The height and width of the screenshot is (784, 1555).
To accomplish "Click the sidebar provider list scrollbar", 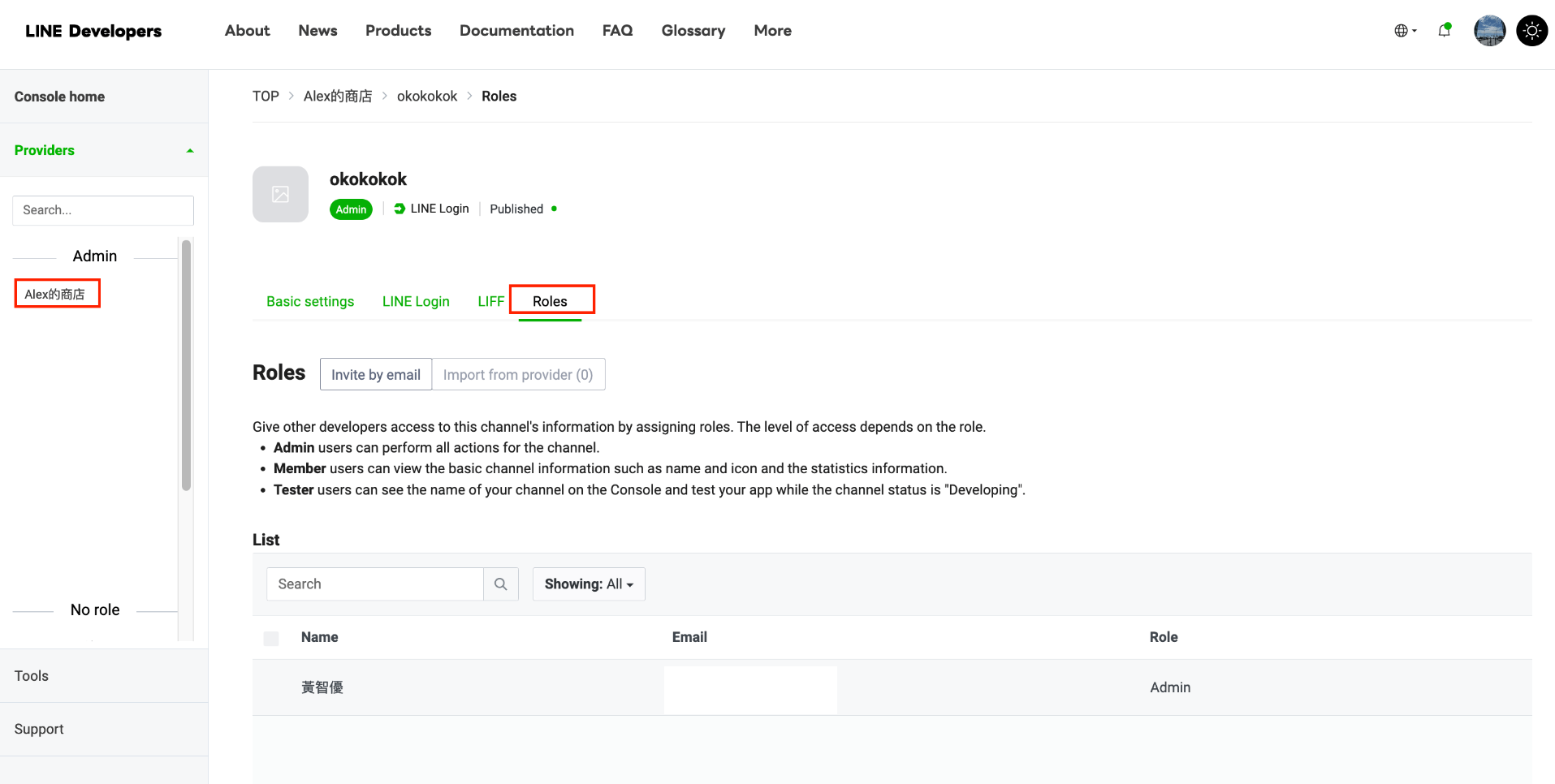I will [x=186, y=365].
